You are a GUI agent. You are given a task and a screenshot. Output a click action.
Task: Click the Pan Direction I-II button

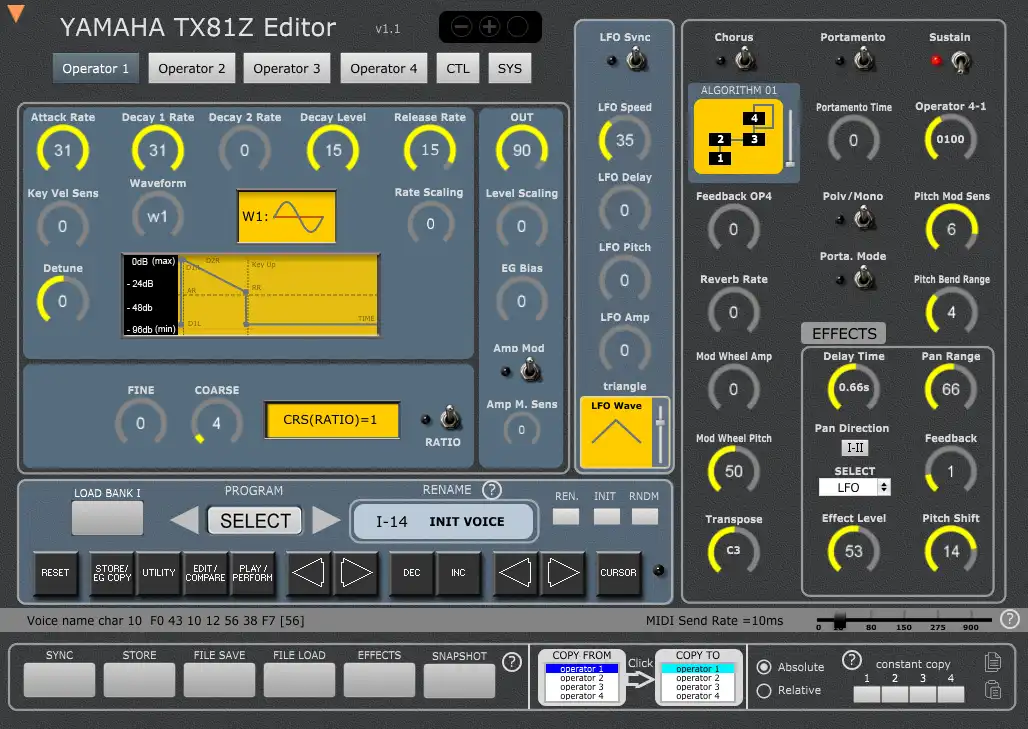point(855,448)
